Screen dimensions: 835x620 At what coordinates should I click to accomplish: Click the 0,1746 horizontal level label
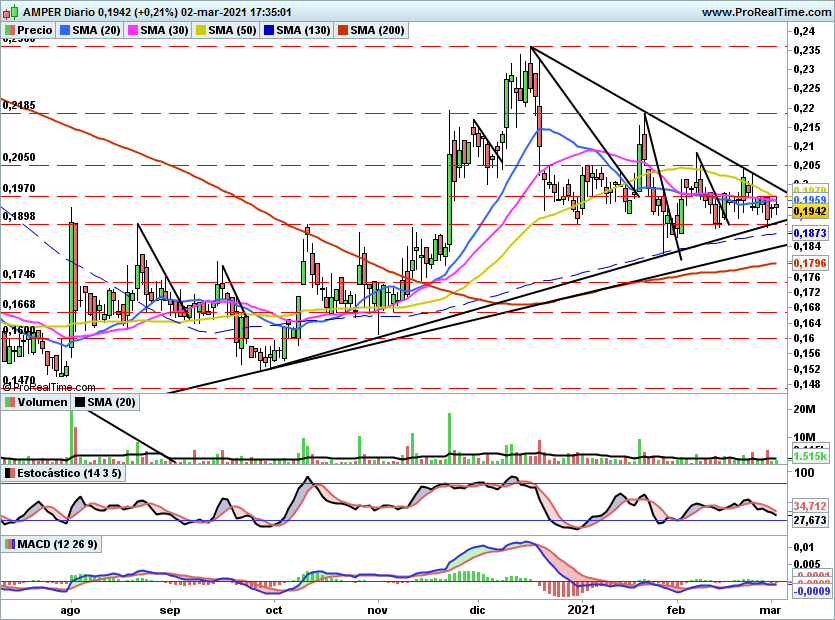coord(19,274)
